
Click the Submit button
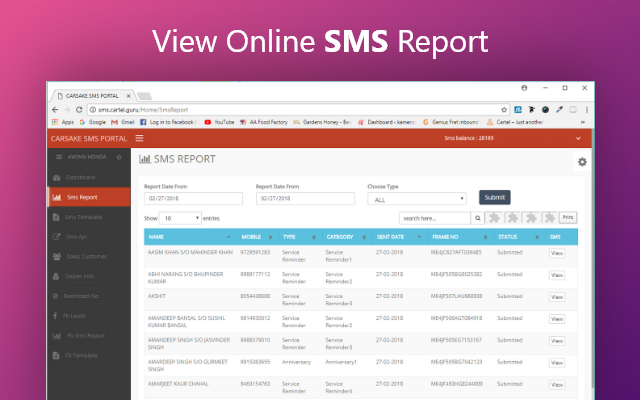coord(495,198)
